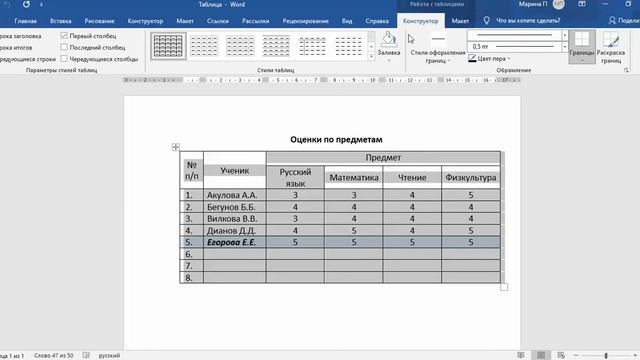640x360 pixels.
Task: Select the third table style thumbnail
Action: point(240,46)
